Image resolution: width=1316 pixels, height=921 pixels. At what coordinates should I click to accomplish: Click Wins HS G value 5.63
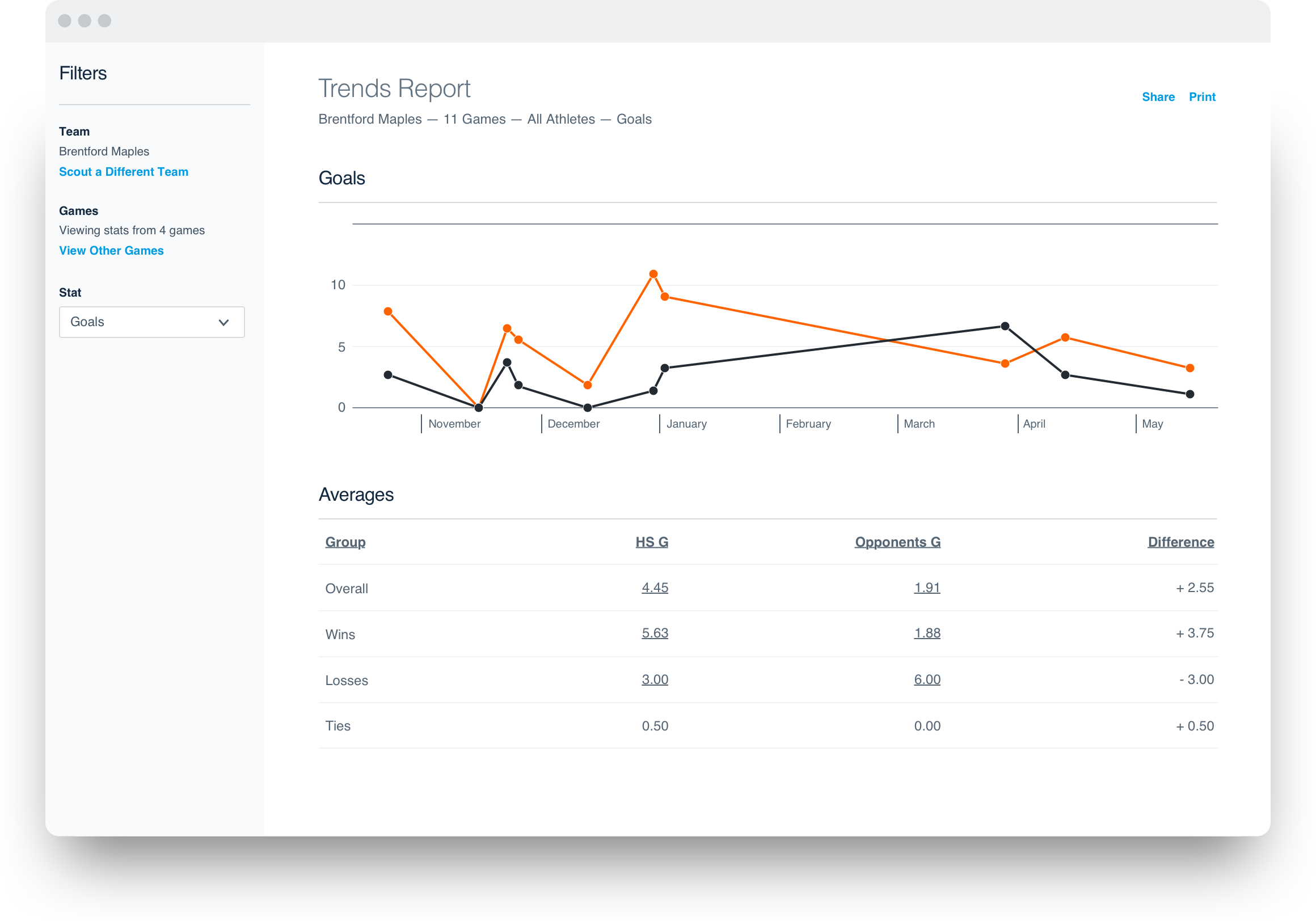tap(655, 633)
